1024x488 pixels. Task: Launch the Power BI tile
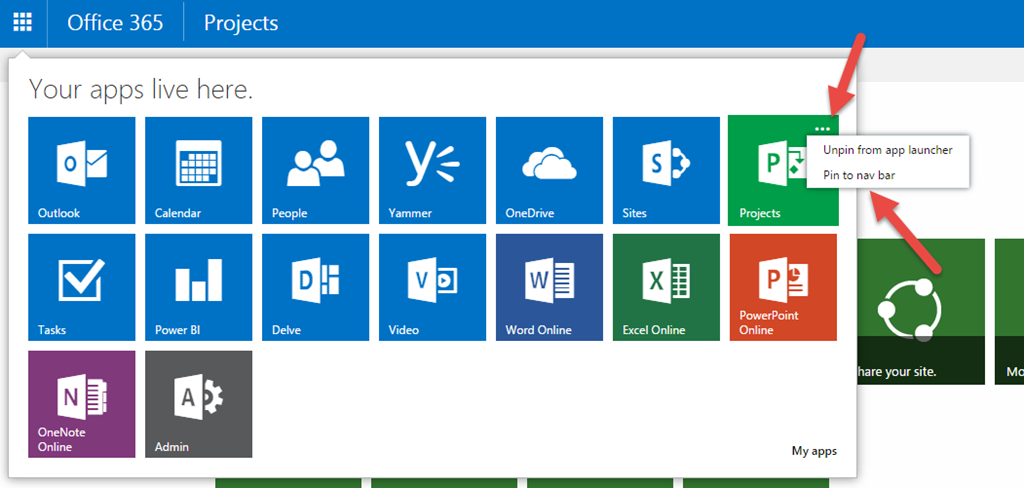199,287
